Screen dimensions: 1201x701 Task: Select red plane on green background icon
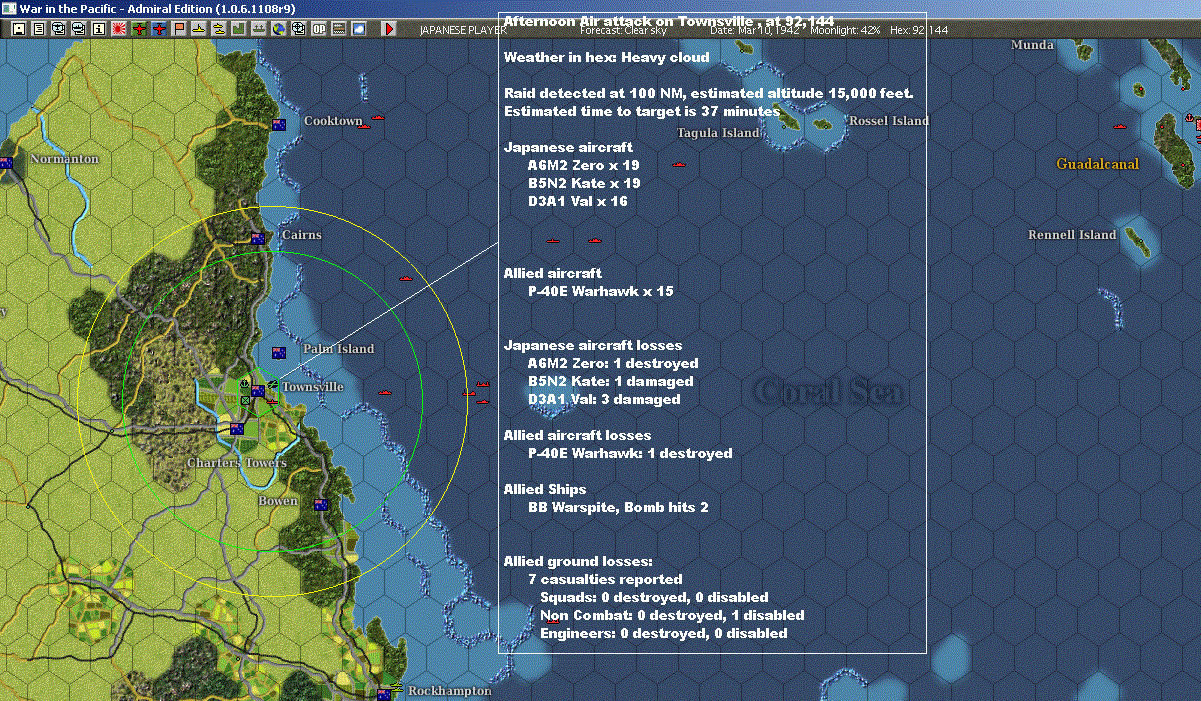point(139,29)
